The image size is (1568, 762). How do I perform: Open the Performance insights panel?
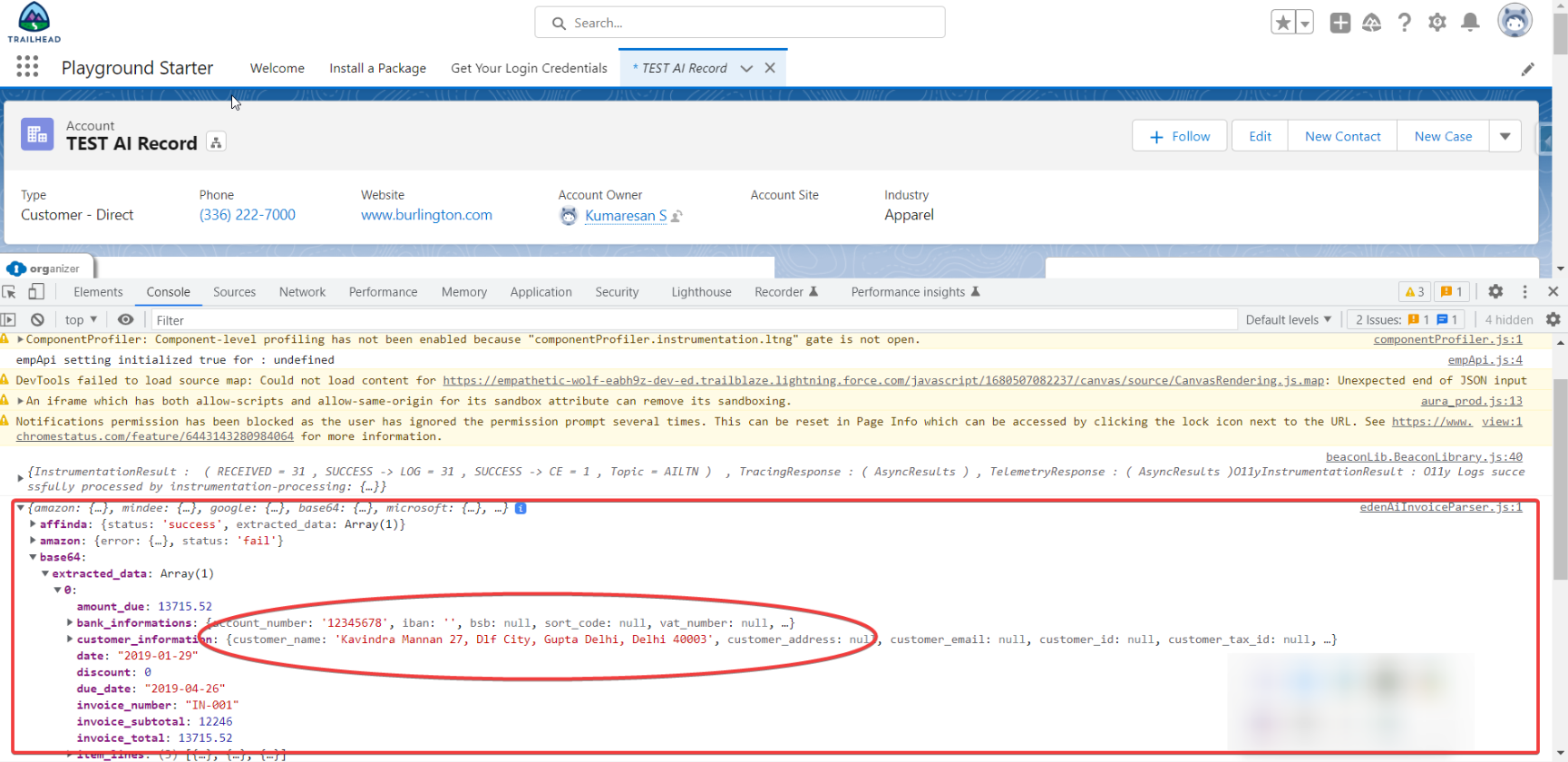pyautogui.click(x=915, y=292)
